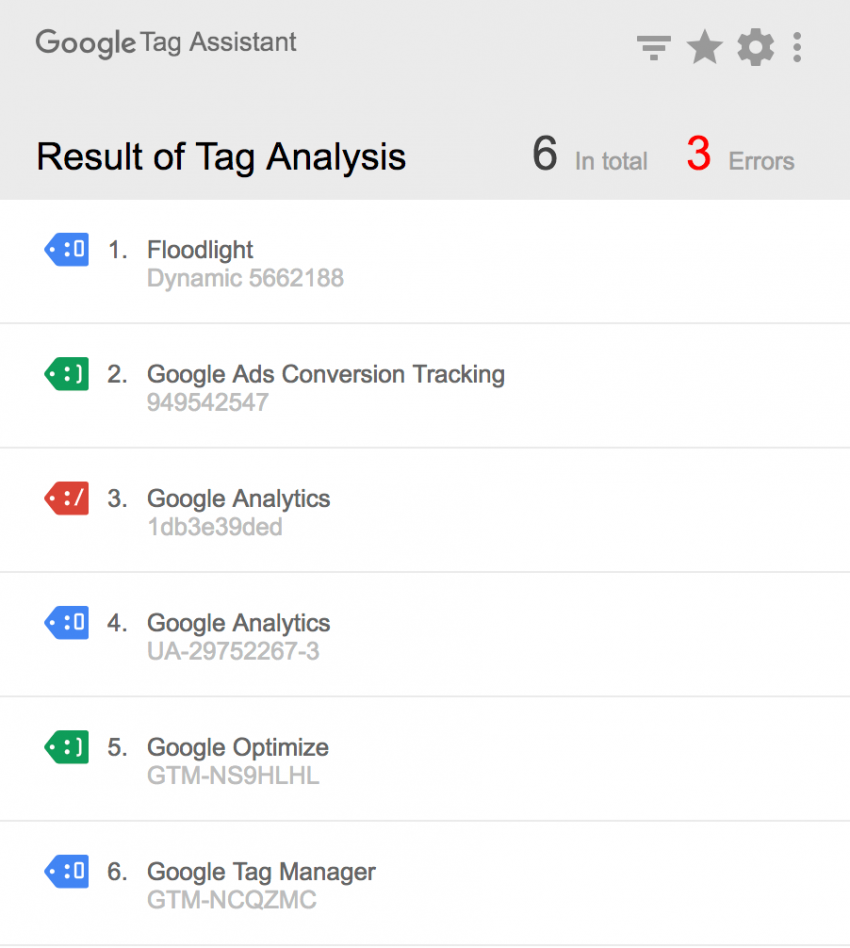Click the 6 In total count
Image resolution: width=850 pixels, height=948 pixels.
pos(590,157)
